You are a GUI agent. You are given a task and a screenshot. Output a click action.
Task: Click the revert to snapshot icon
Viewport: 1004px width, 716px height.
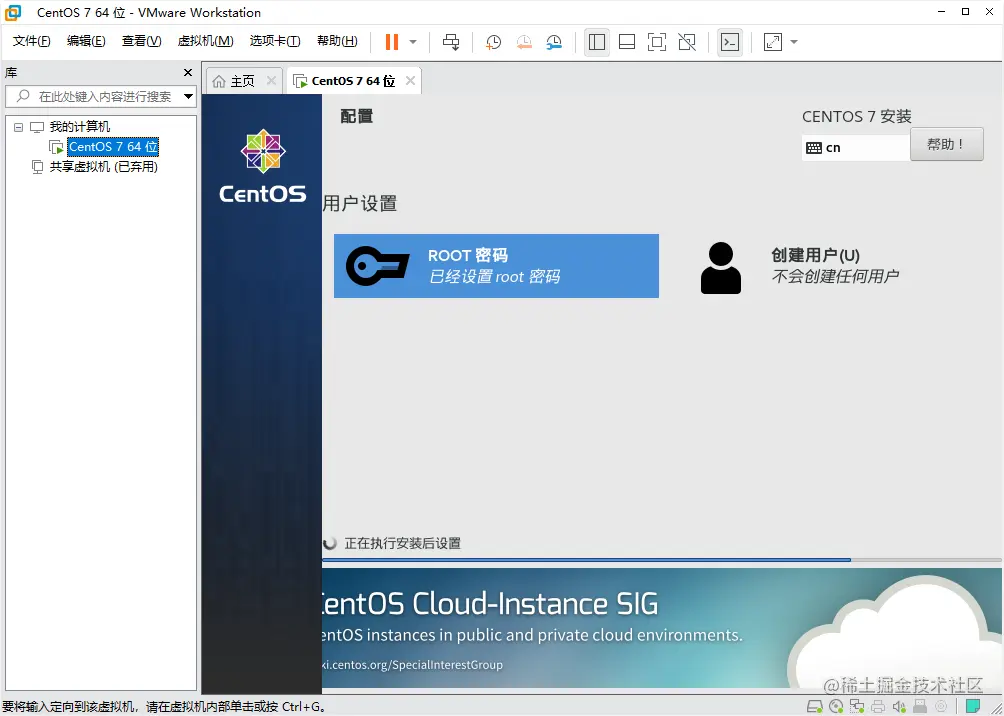coord(524,42)
